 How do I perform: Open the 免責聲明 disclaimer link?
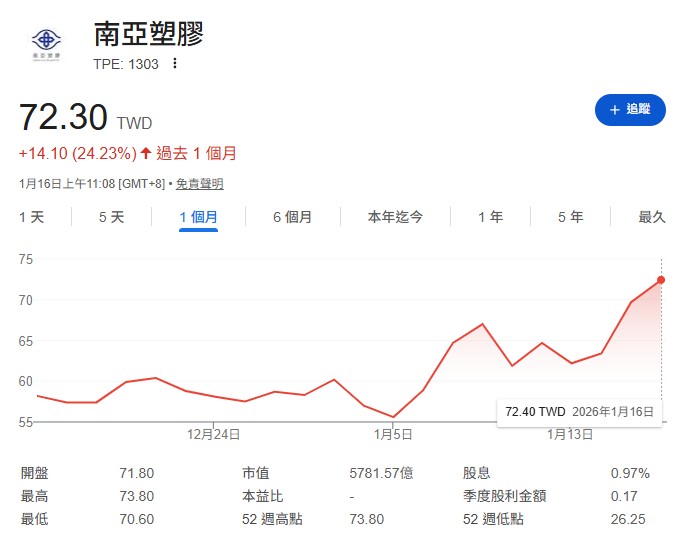[200, 184]
